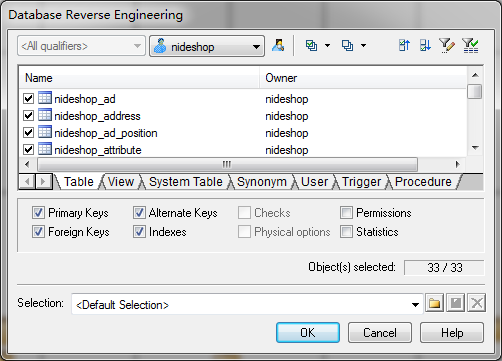502x361 pixels.
Task: Click the Name column header
Action: coord(139,78)
